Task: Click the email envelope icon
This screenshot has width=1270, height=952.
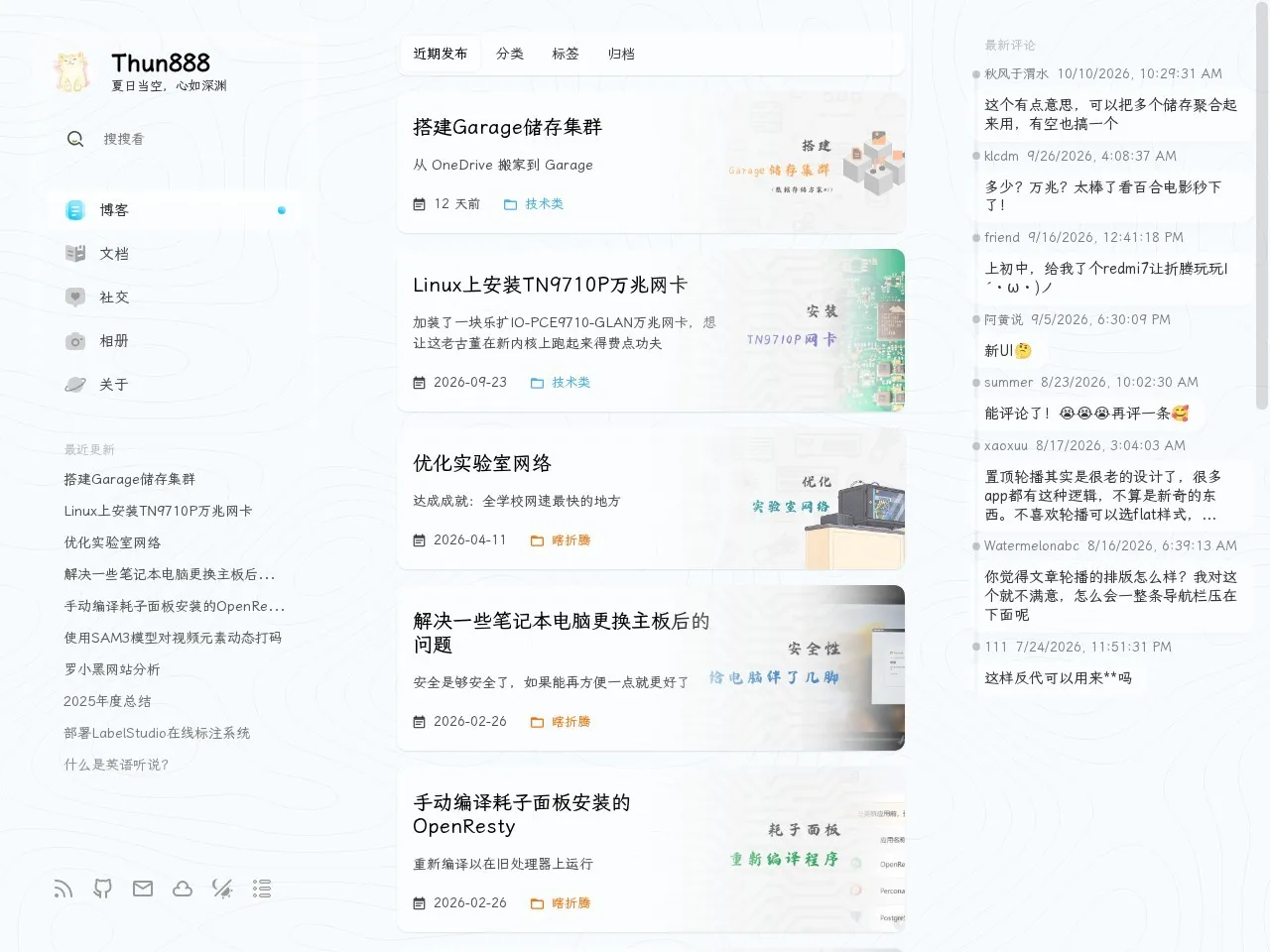Action: pos(143,889)
